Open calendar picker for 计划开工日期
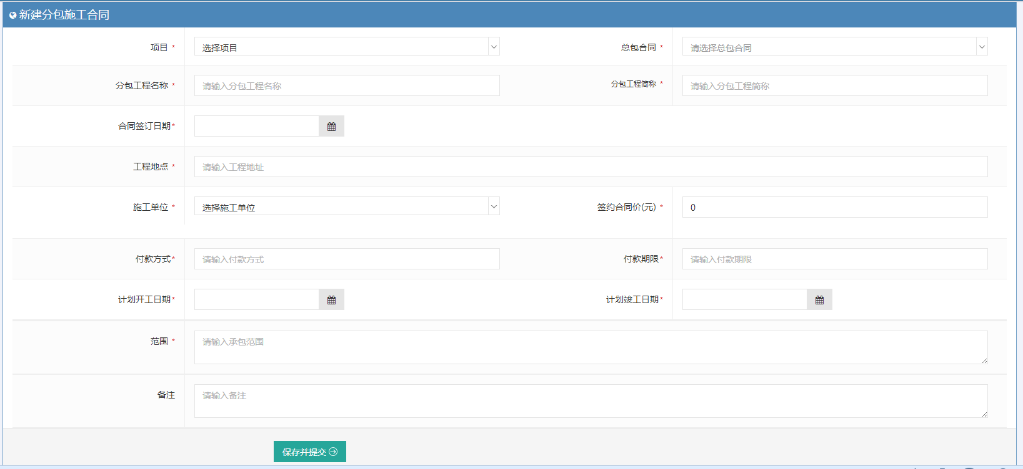This screenshot has width=1023, height=469. point(331,299)
